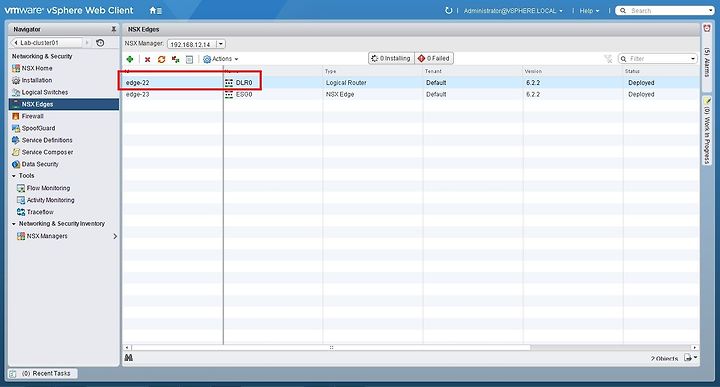Viewport: 720px width, 387px height.
Task: Show the 0 Failed jobs
Action: pyautogui.click(x=434, y=58)
